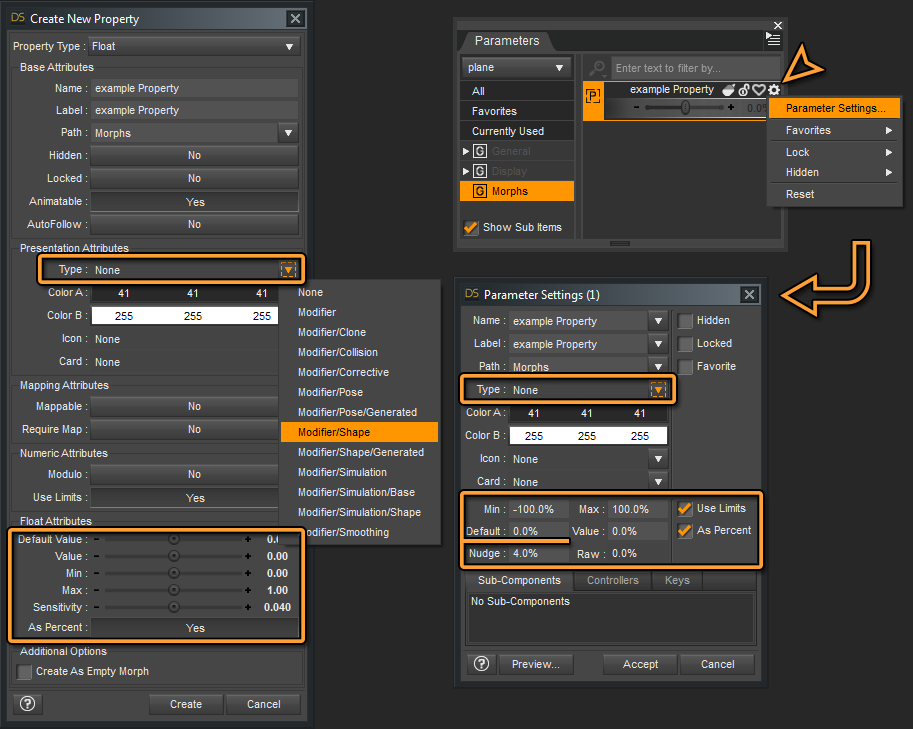The width and height of the screenshot is (913, 729).
Task: Click example Property slider handle in Parameters
Action: point(685,107)
